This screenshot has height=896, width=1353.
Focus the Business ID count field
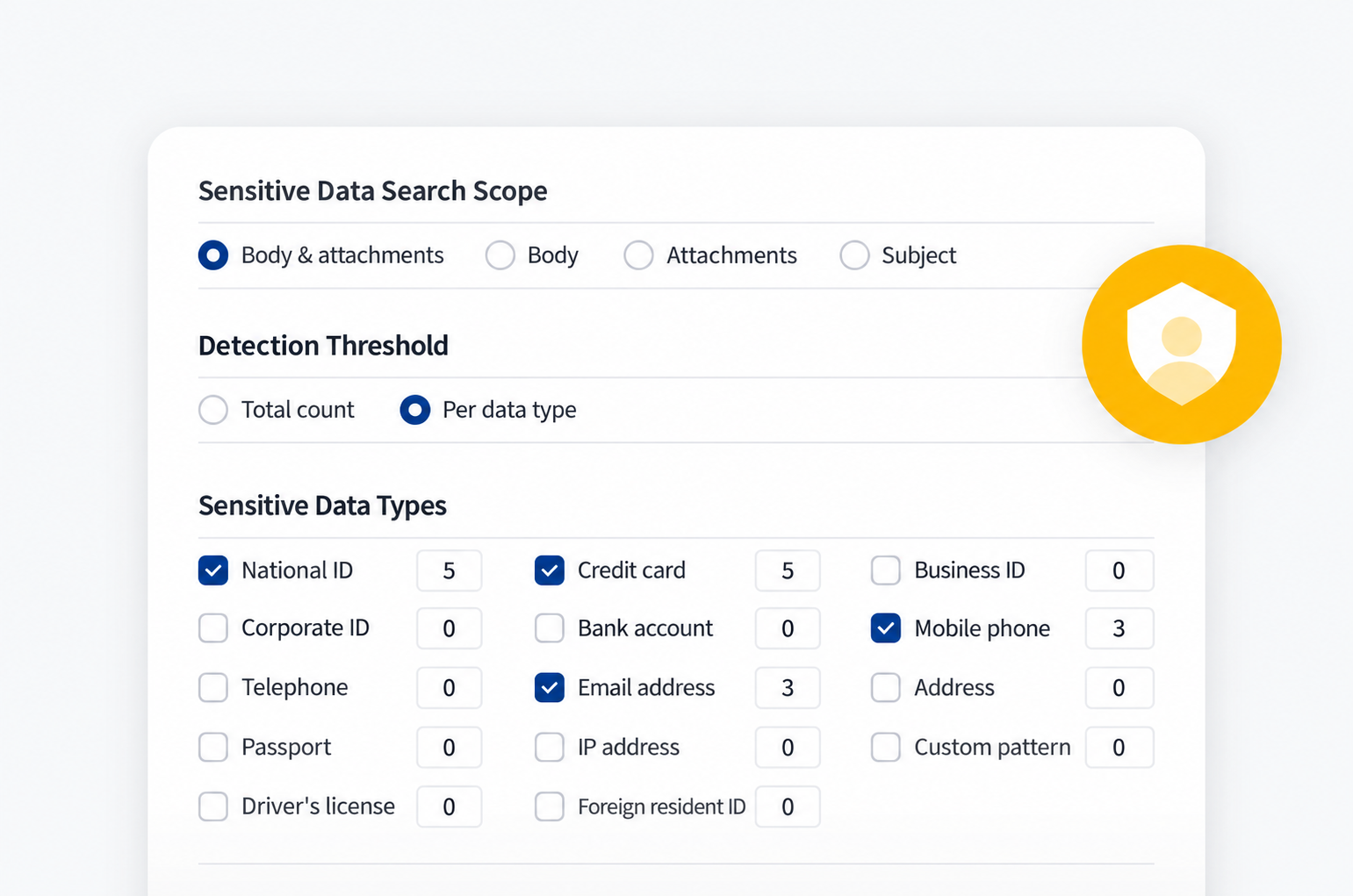point(1119,570)
